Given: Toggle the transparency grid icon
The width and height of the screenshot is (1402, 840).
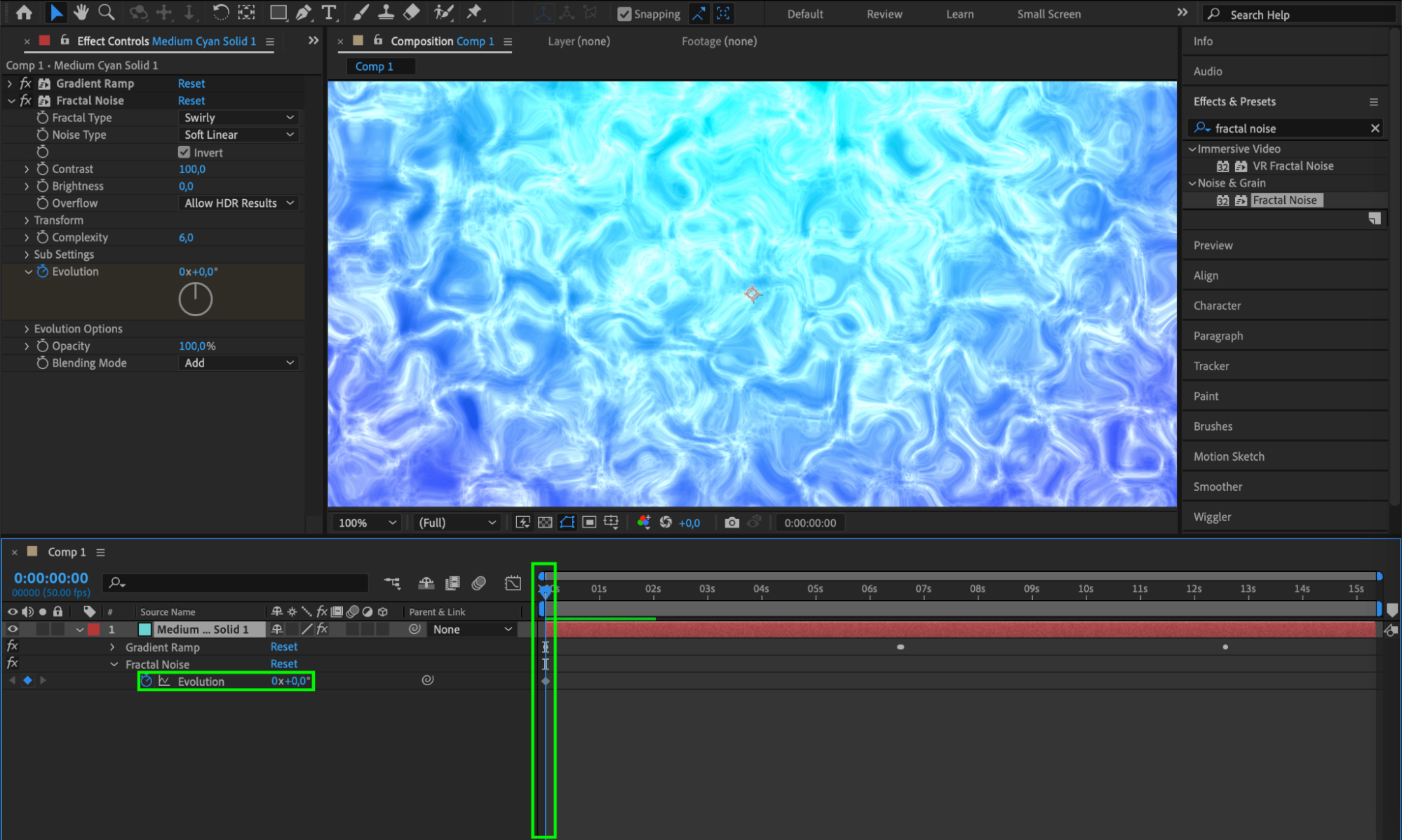Looking at the screenshot, I should 545,522.
